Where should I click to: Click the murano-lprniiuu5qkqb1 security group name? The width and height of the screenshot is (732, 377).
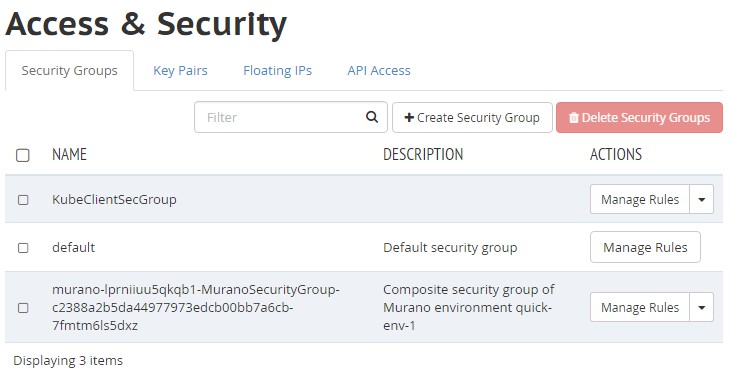pos(196,307)
